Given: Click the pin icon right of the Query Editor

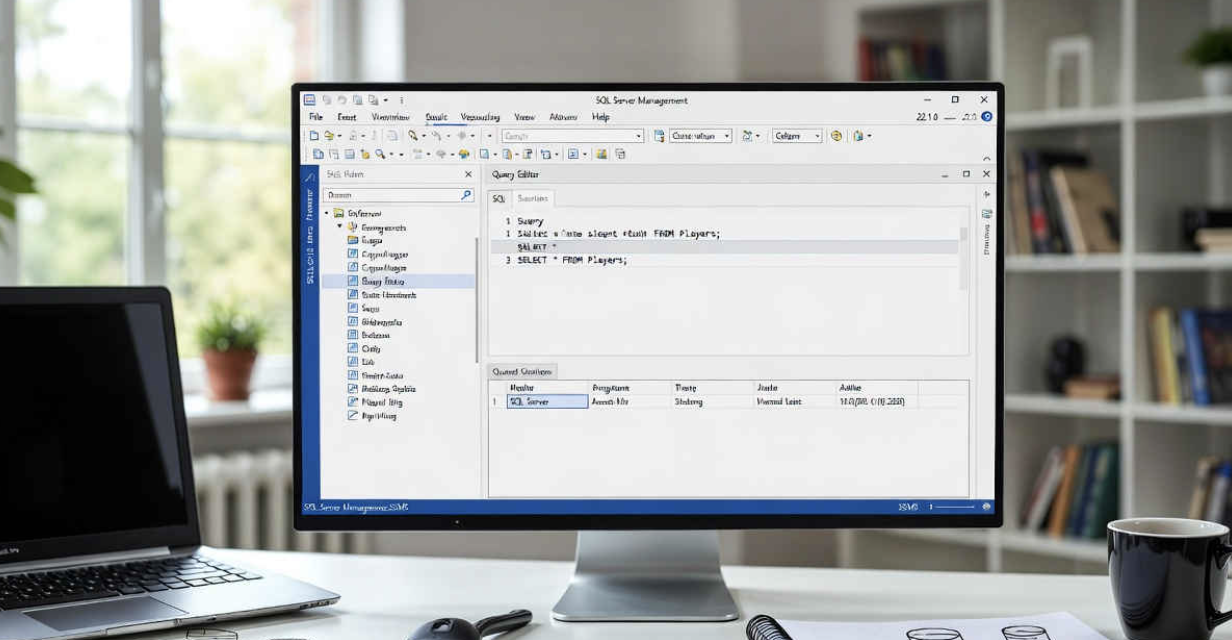Looking at the screenshot, I should [987, 194].
